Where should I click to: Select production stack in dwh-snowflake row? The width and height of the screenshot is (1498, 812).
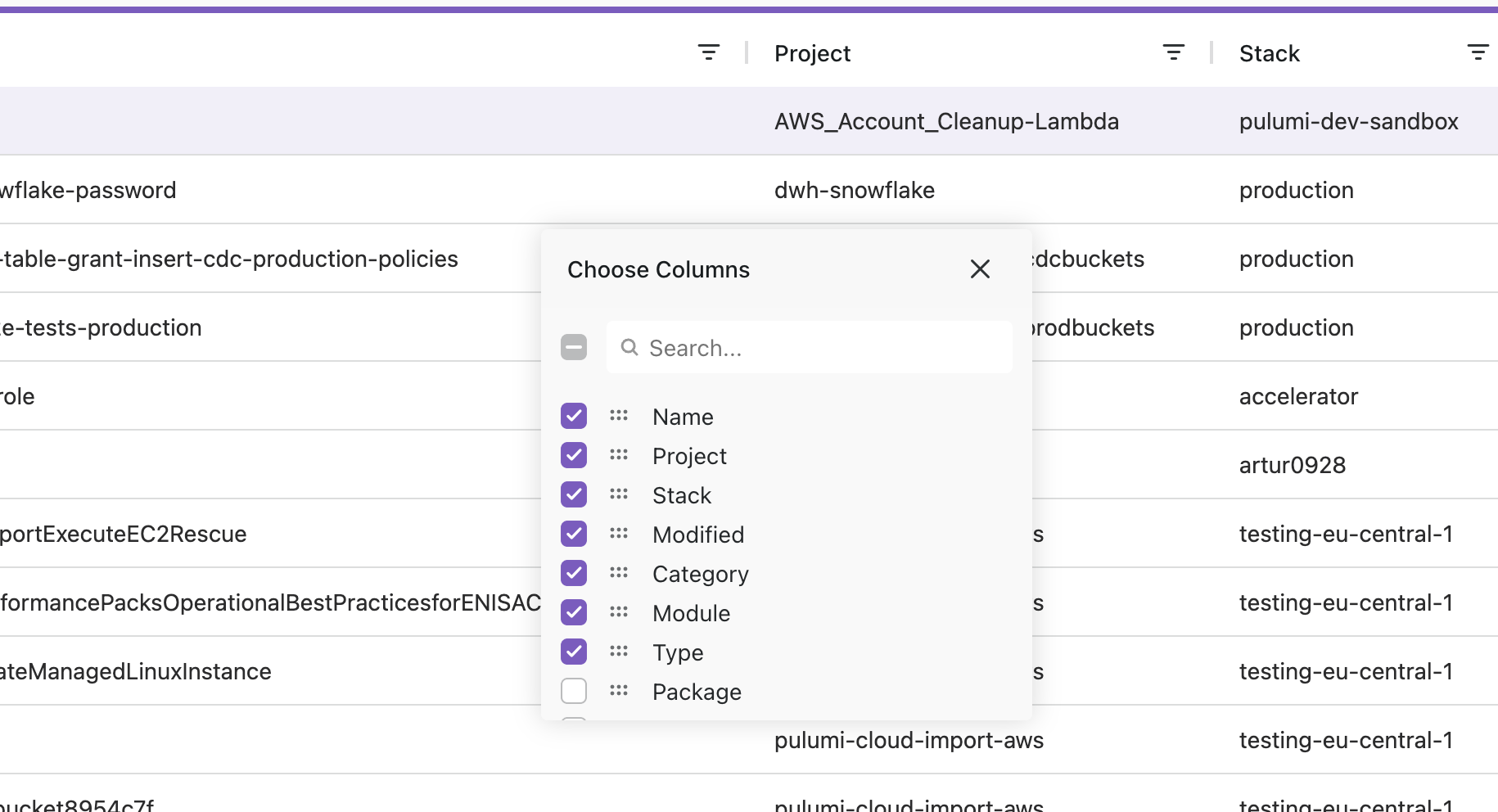(1297, 190)
